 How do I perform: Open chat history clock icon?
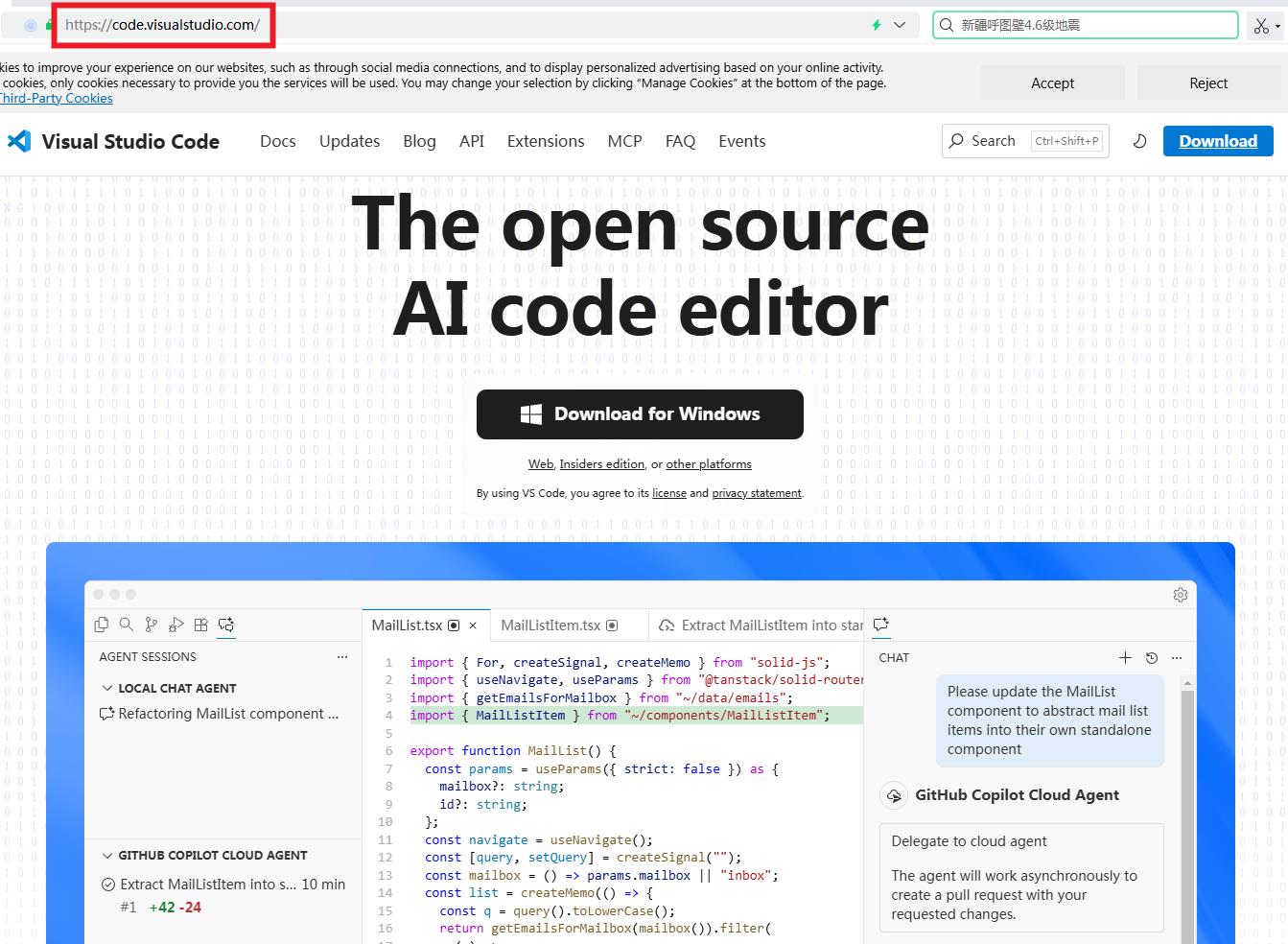point(1152,657)
